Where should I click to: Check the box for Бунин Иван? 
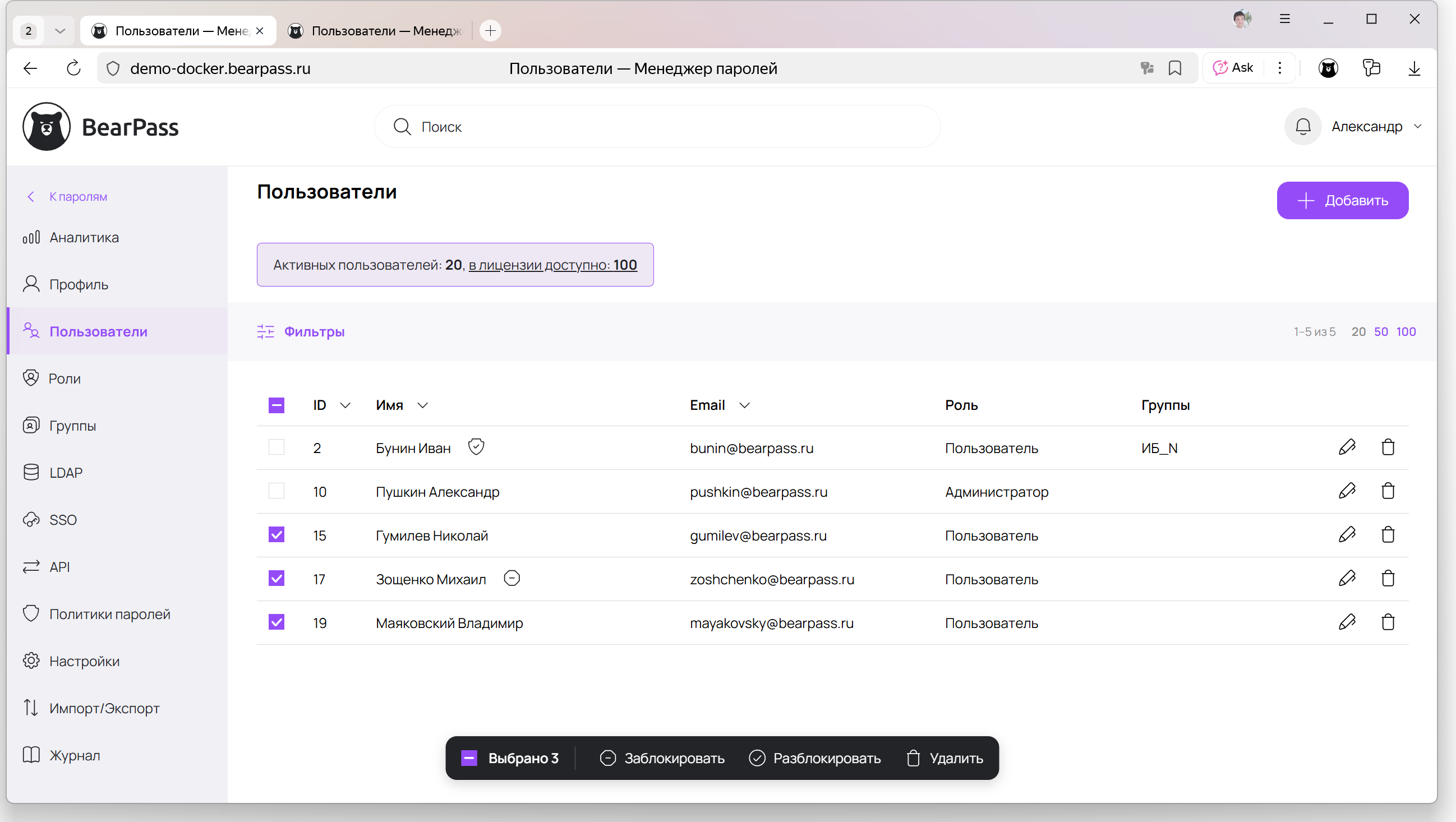pyautogui.click(x=277, y=447)
